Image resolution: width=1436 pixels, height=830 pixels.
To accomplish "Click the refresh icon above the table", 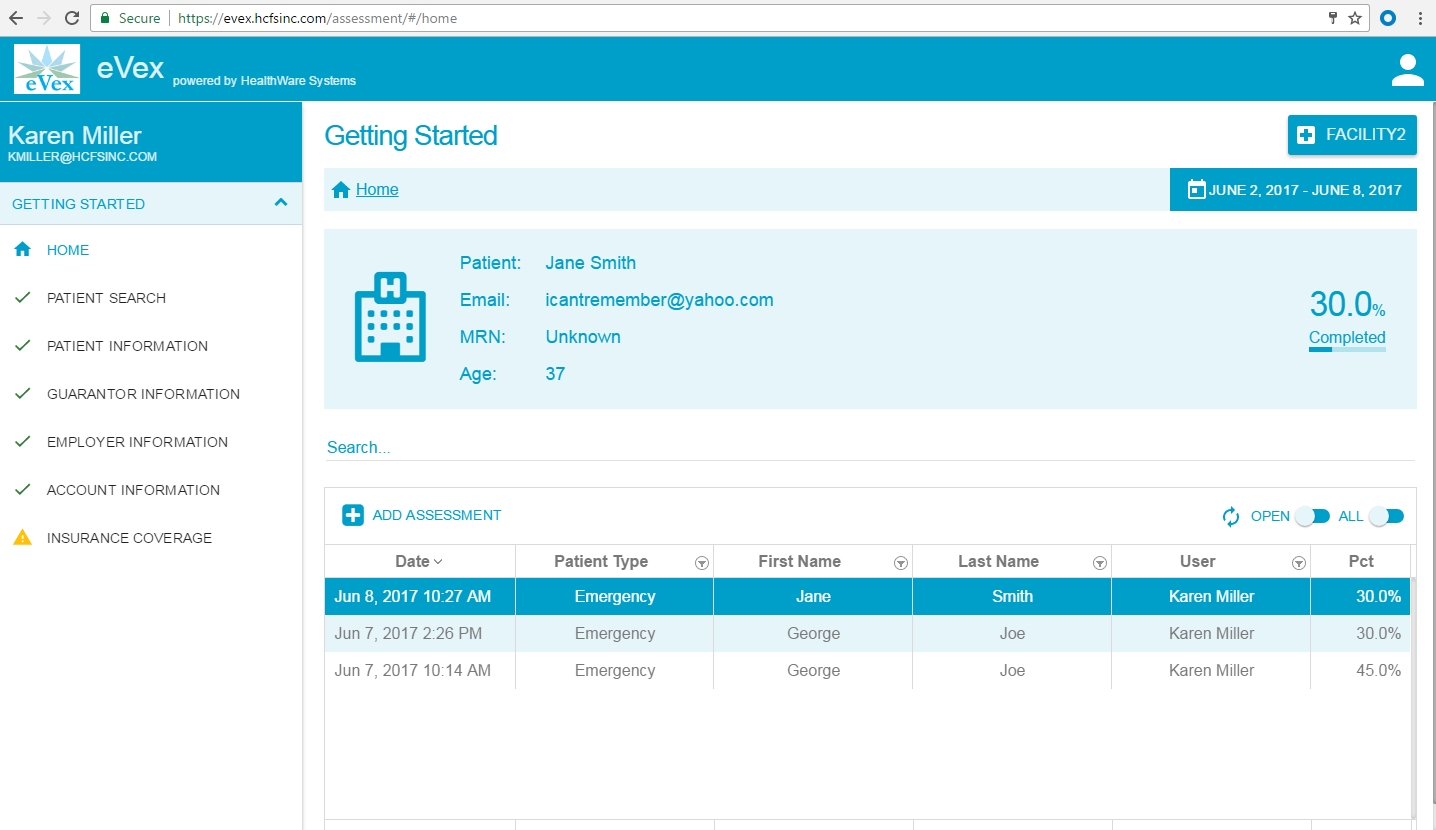I will [1231, 517].
